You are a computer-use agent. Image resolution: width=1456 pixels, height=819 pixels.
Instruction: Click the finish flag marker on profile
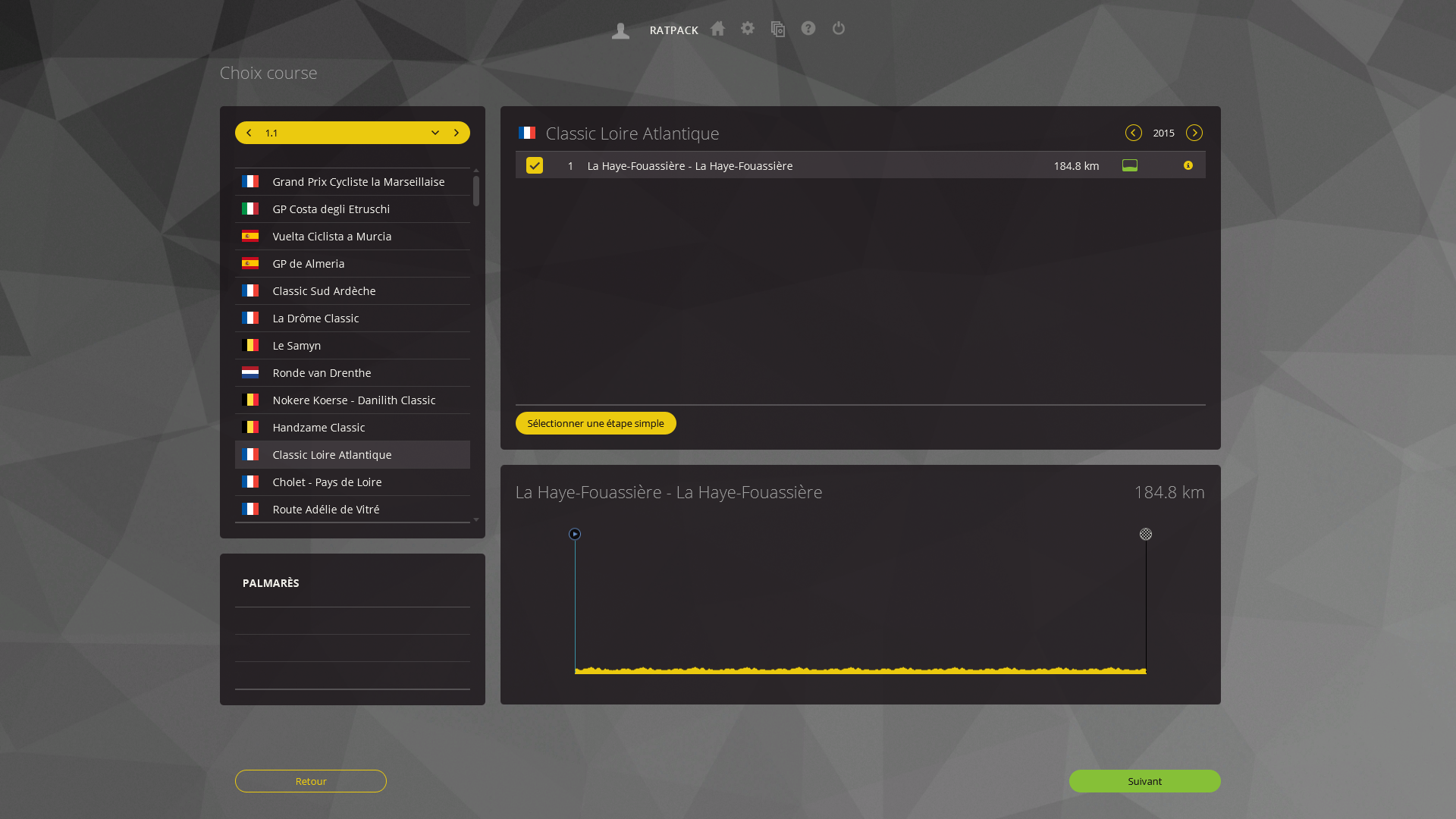[1146, 534]
